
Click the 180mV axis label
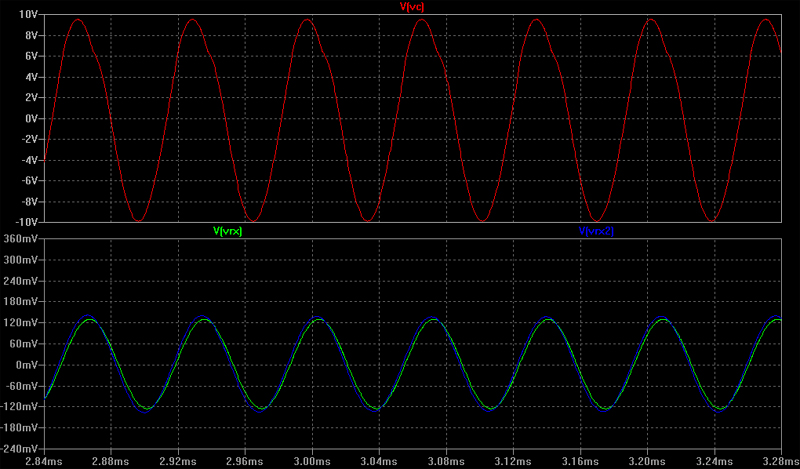(20, 302)
